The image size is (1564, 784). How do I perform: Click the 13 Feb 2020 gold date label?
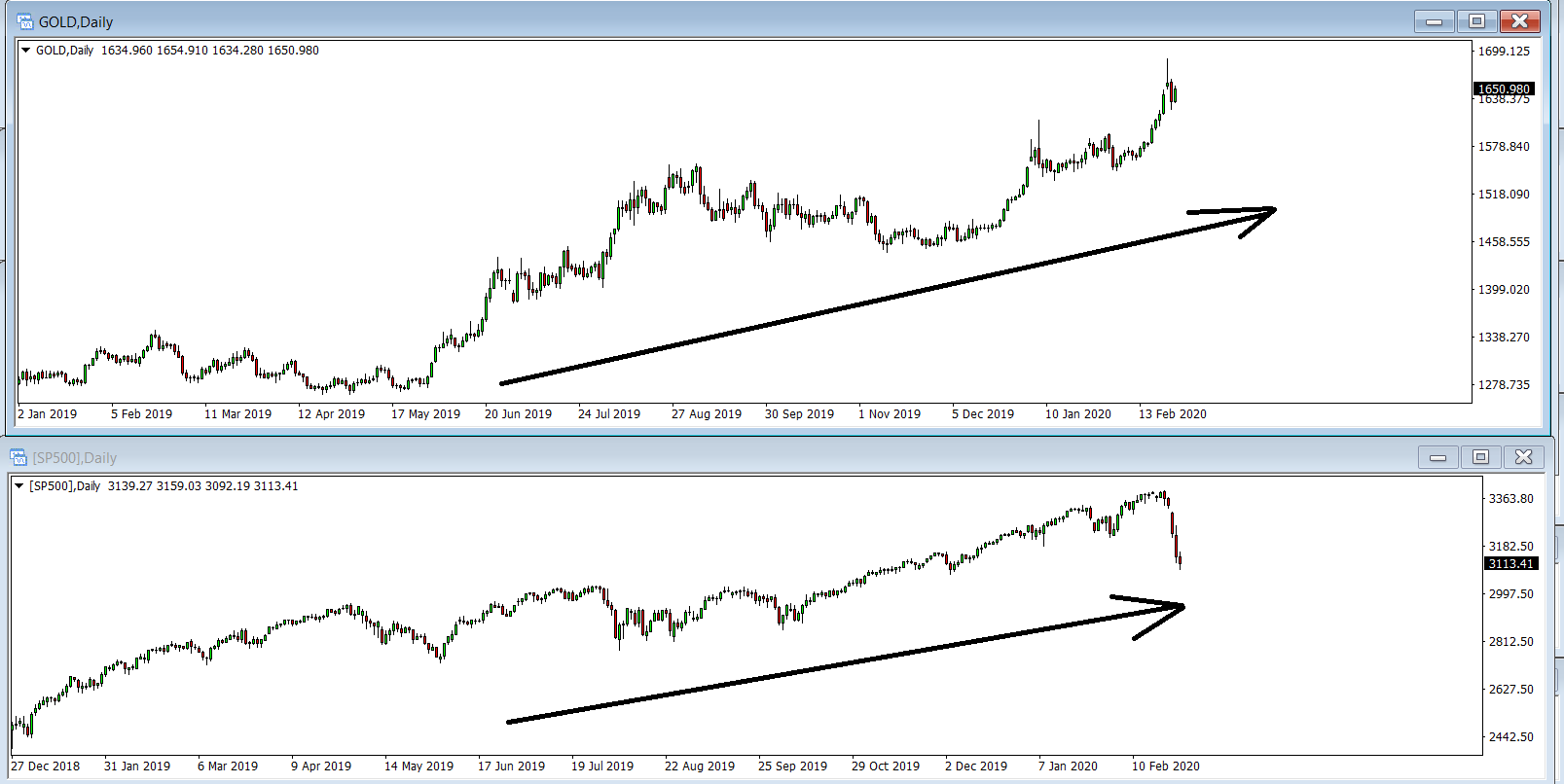(1173, 414)
